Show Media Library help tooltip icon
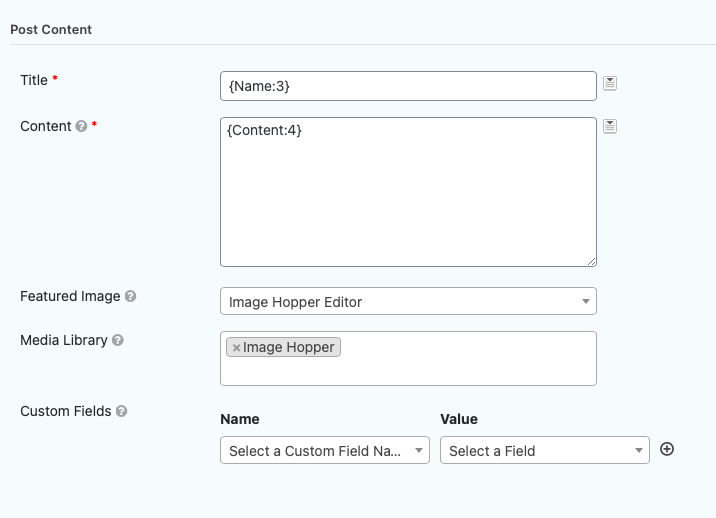Viewport: 716px width, 518px height. coord(118,341)
